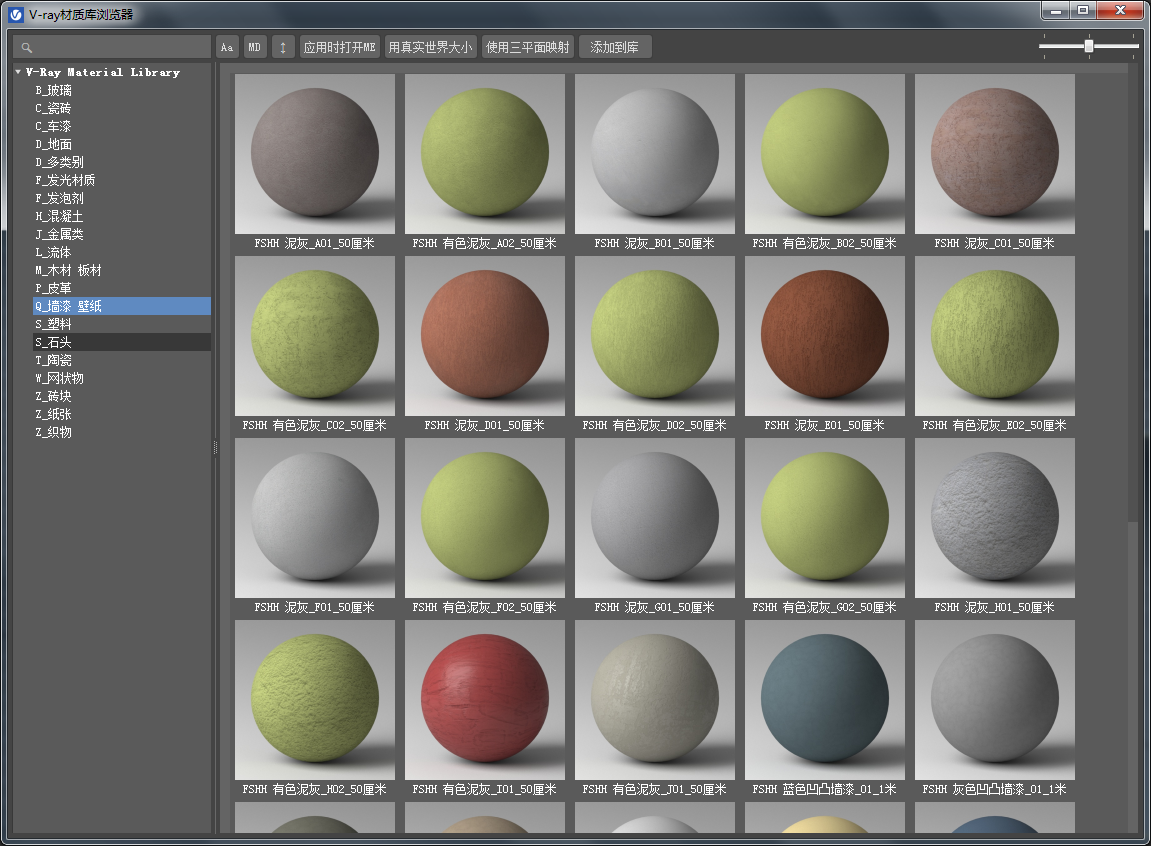
Task: Select the FSHH 泥灰_F01_50厘米 material thumbnail
Action: click(x=315, y=518)
